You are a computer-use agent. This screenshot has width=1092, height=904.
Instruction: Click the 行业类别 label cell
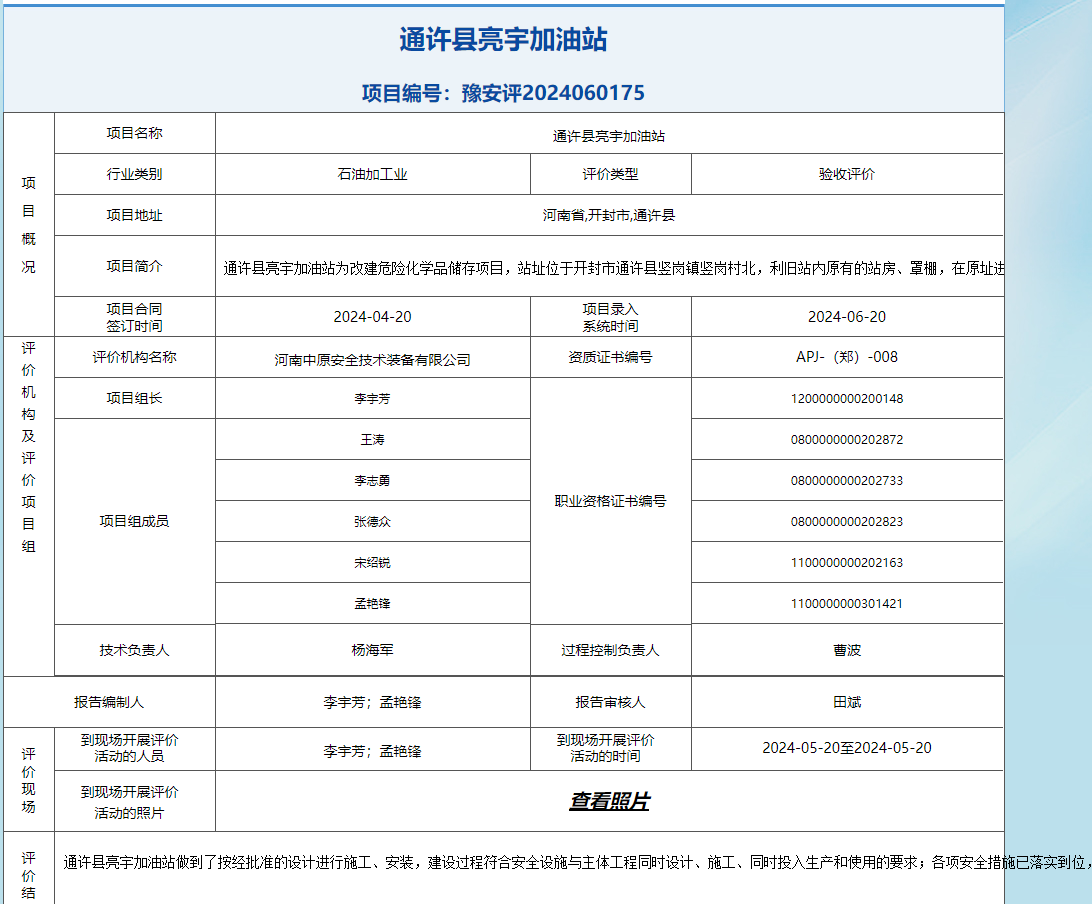click(x=134, y=174)
